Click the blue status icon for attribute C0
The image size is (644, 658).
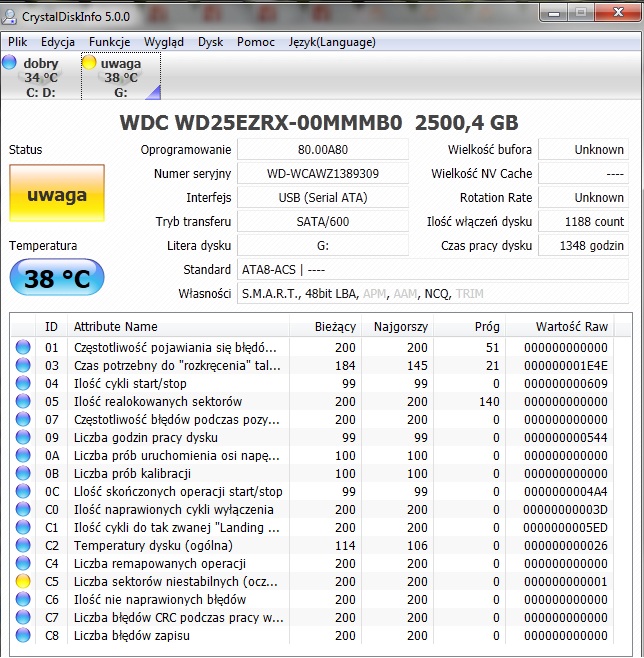23,509
